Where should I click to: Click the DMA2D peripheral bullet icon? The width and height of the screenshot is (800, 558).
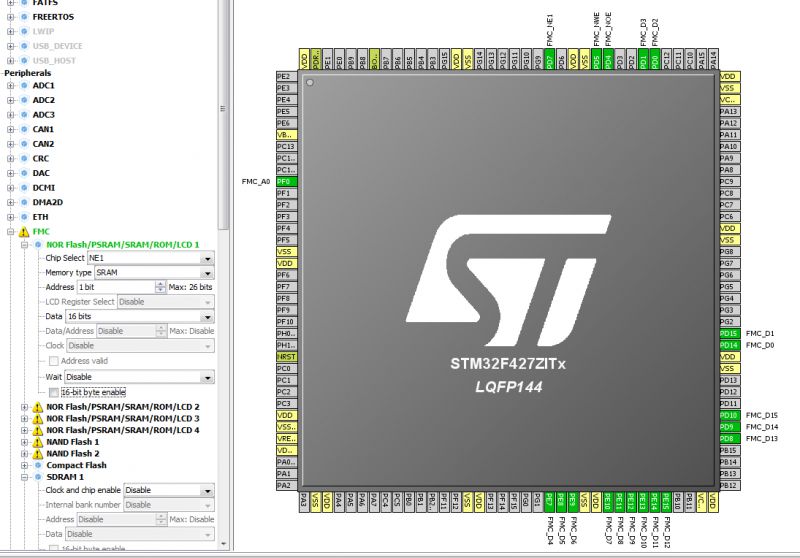point(24,202)
